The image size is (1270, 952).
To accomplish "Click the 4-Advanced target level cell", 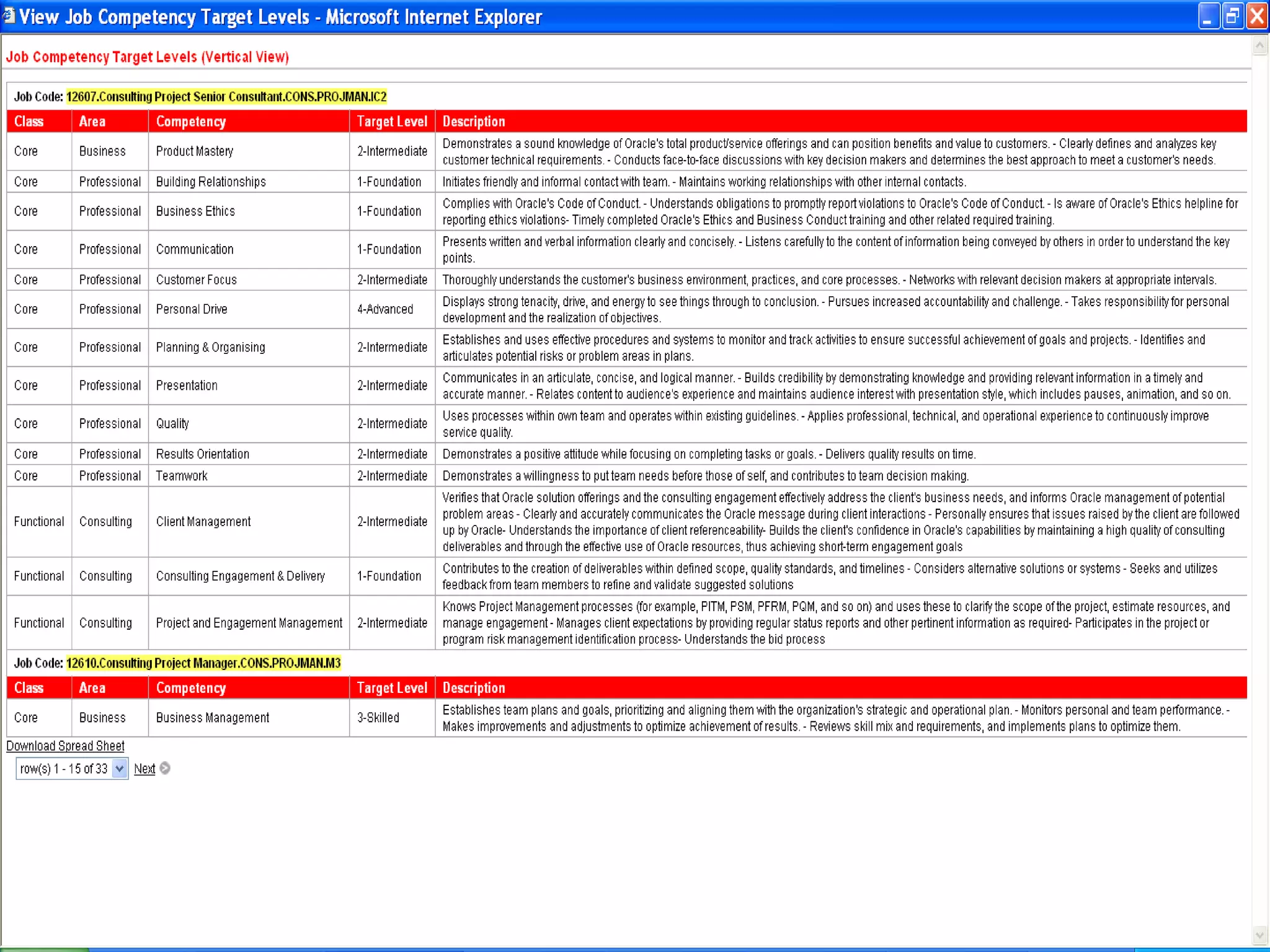I will [385, 309].
